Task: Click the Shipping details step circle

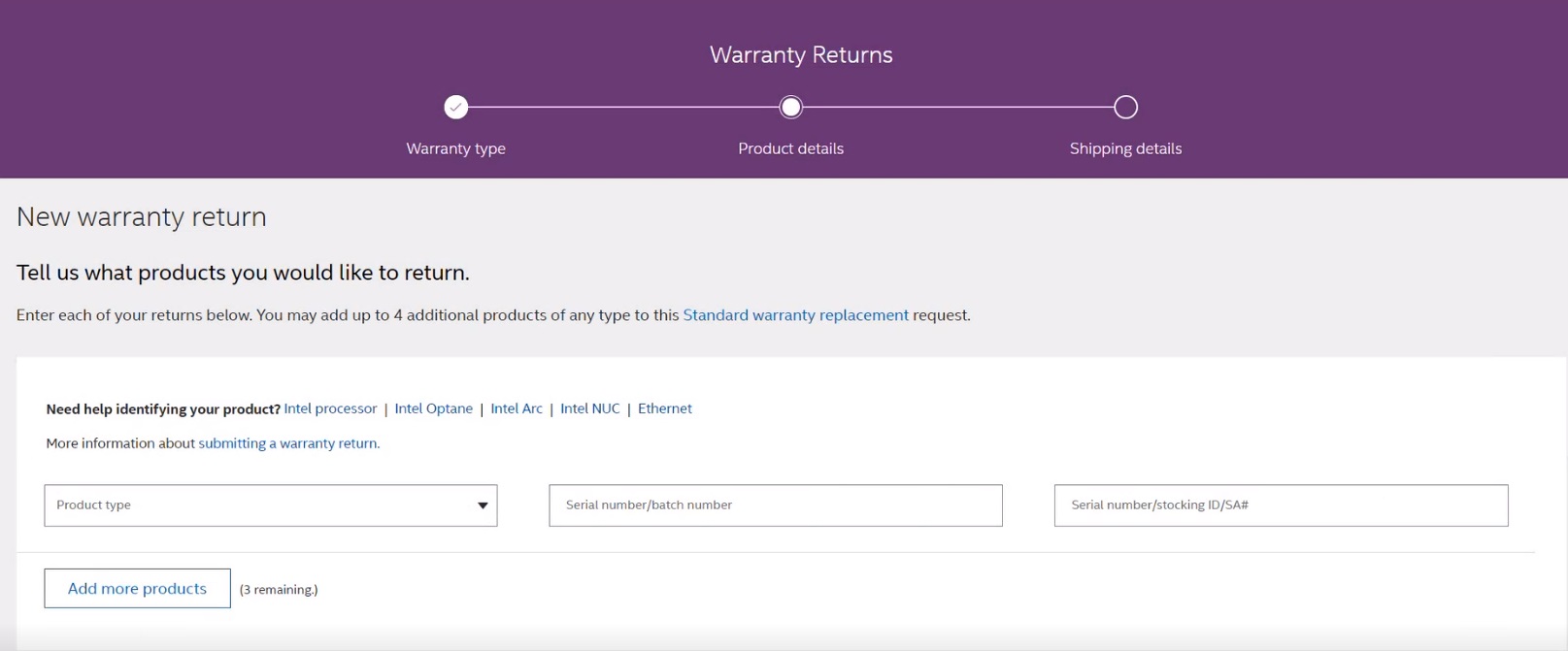Action: (x=1125, y=107)
